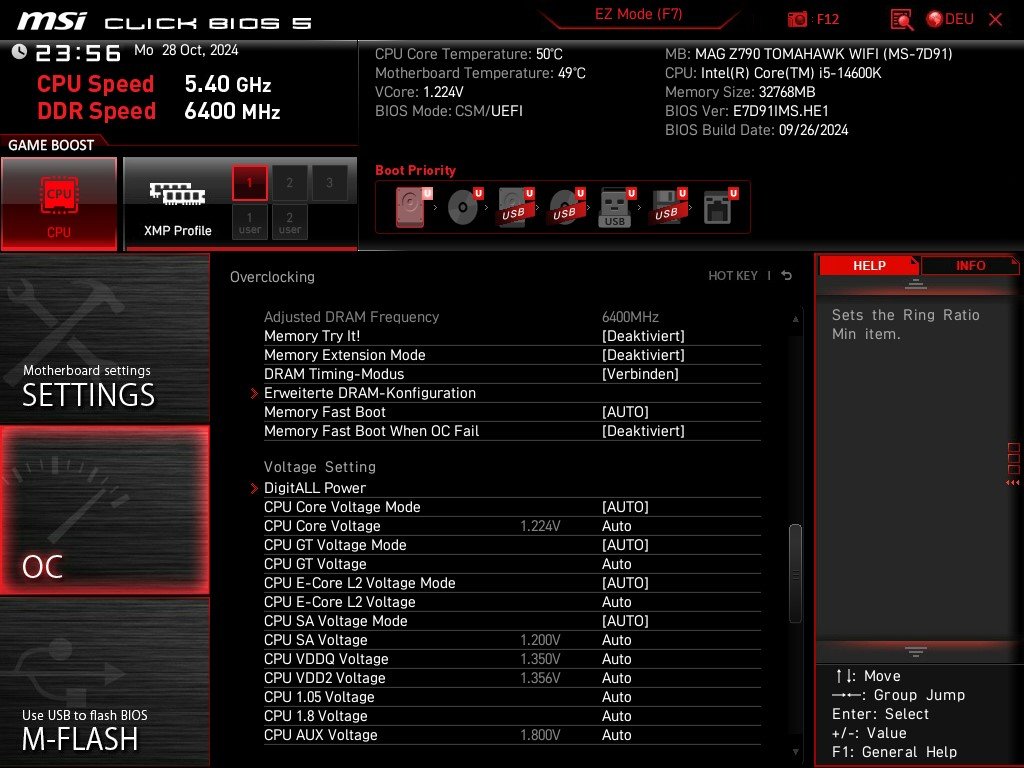
Task: Expand the DigitALL Power submenu
Action: click(315, 488)
